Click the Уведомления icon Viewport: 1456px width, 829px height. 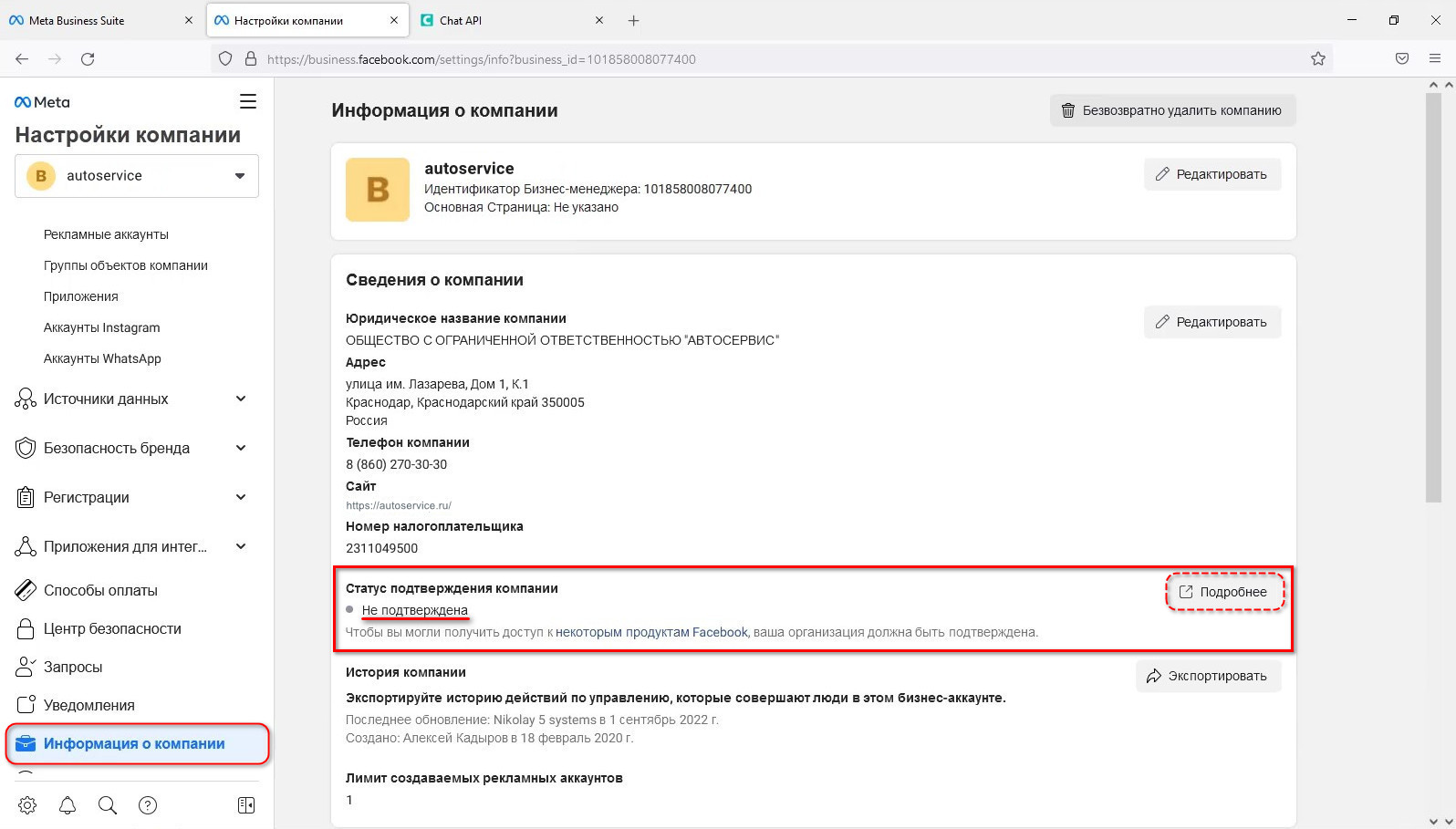(x=26, y=705)
